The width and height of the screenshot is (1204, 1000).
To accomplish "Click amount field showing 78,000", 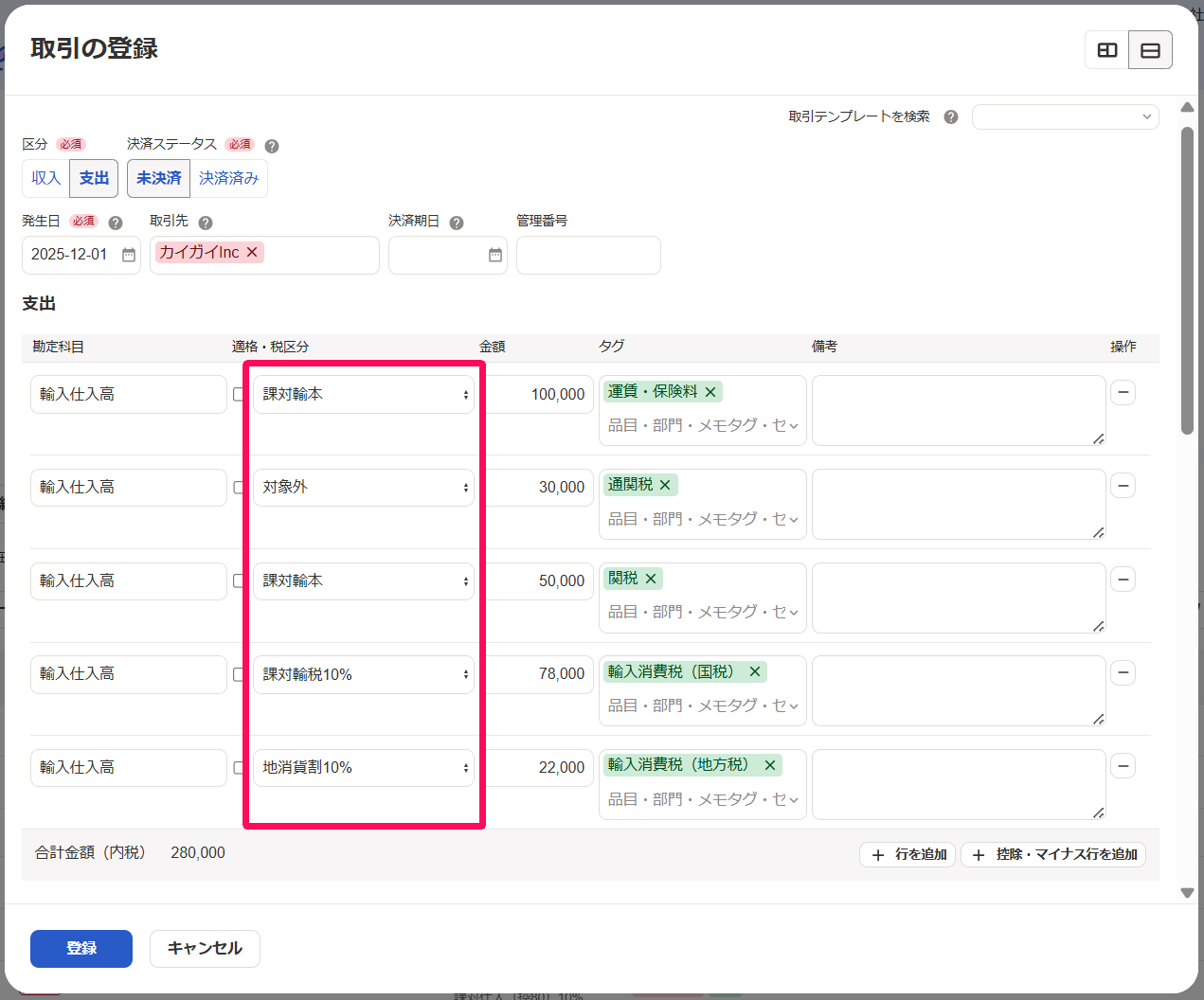I will 538,674.
